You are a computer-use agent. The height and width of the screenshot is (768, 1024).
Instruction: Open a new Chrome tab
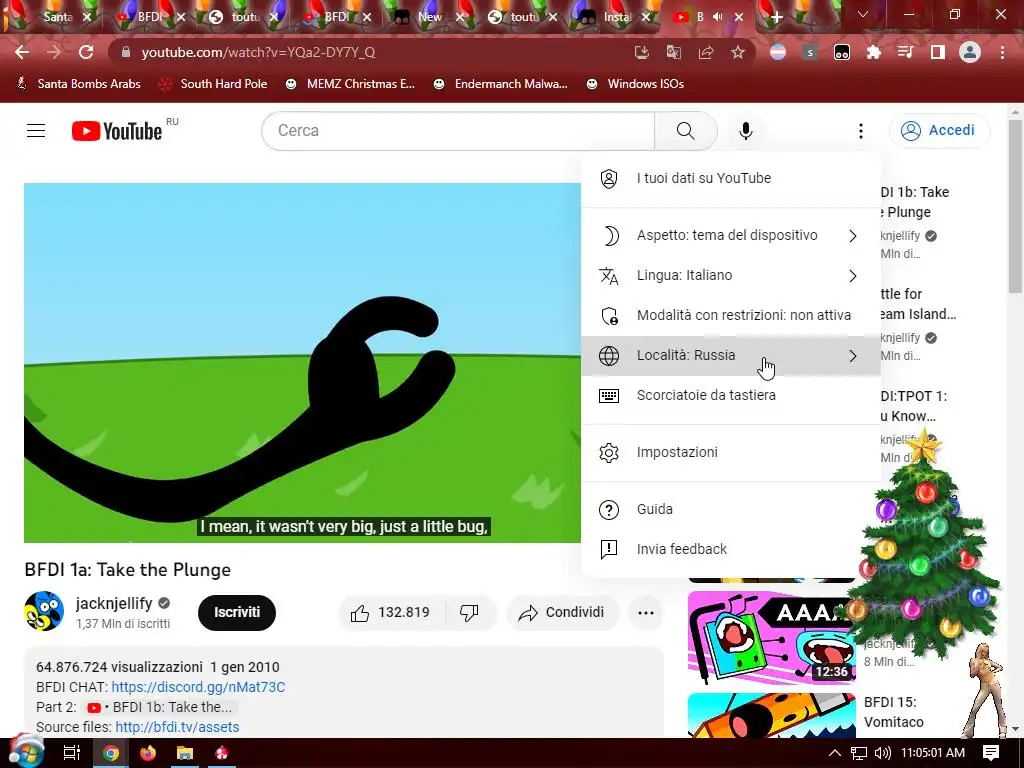point(776,17)
